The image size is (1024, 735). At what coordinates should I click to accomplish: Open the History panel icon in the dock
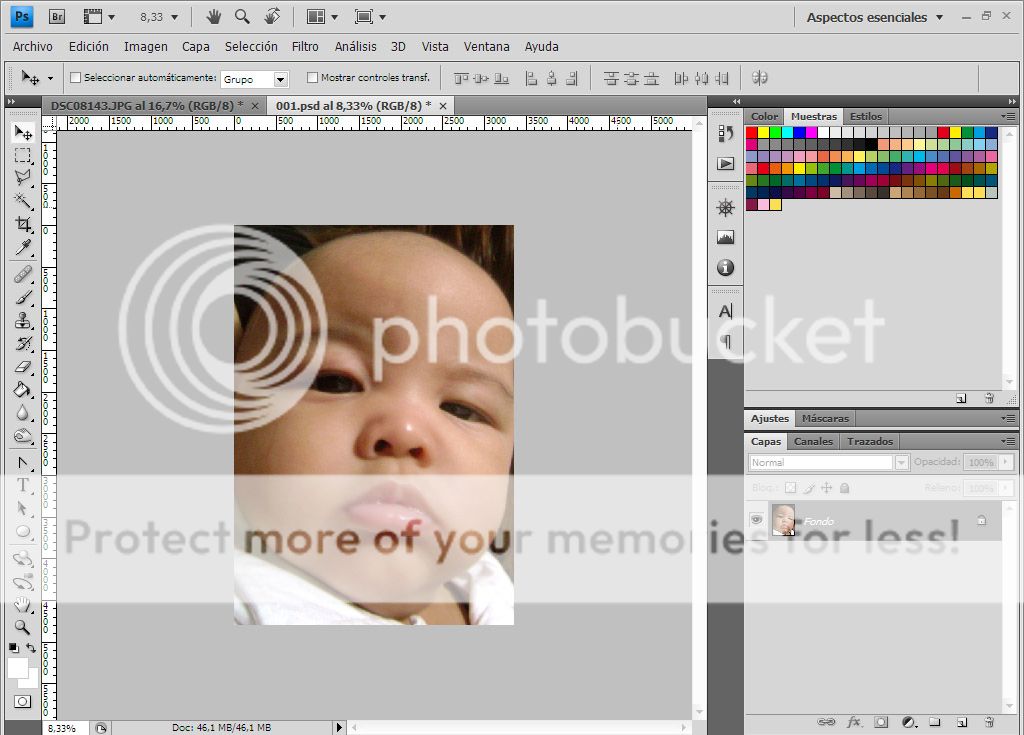(726, 134)
